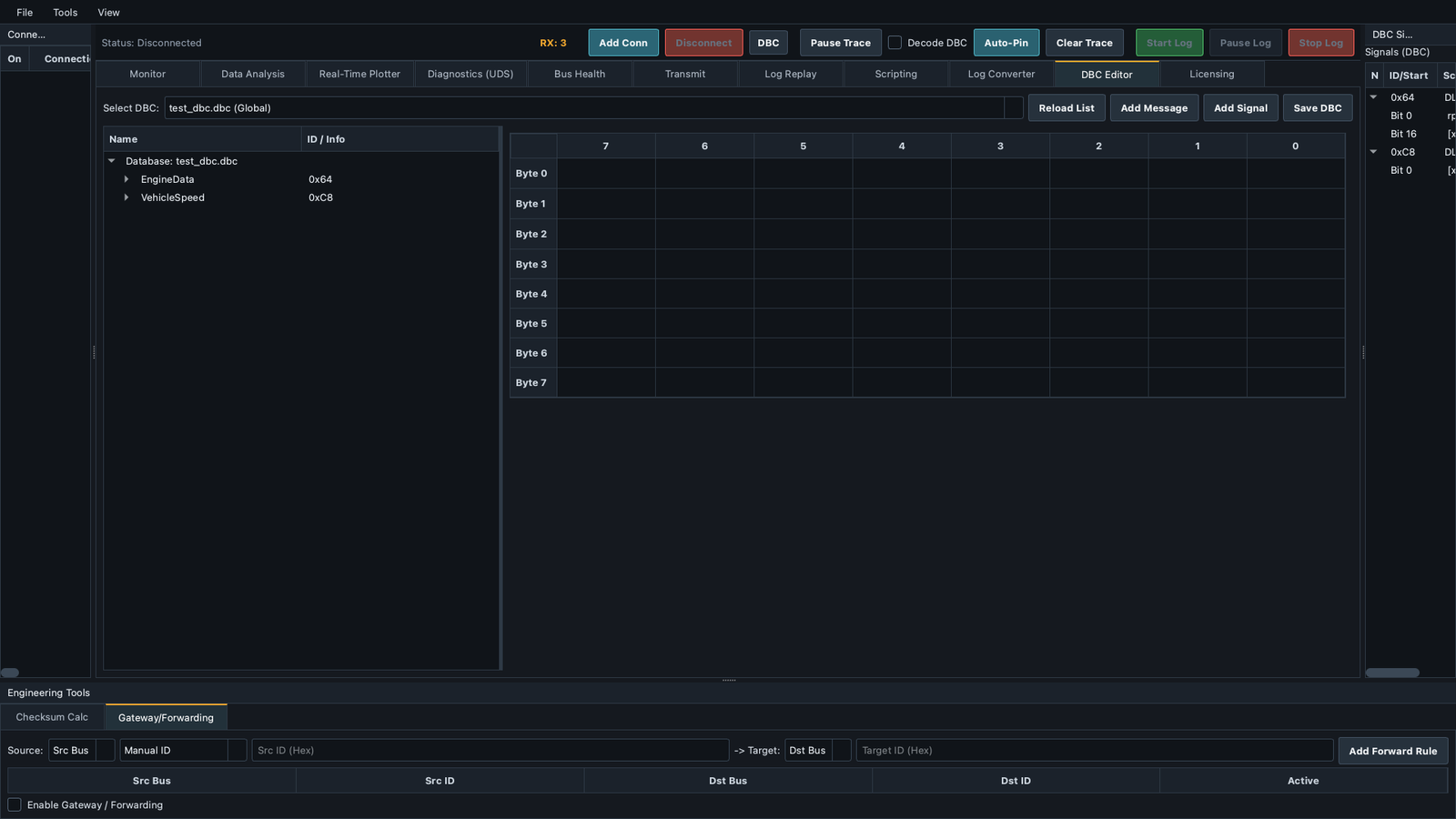Open the File menu
Image resolution: width=1456 pixels, height=819 pixels.
click(25, 13)
